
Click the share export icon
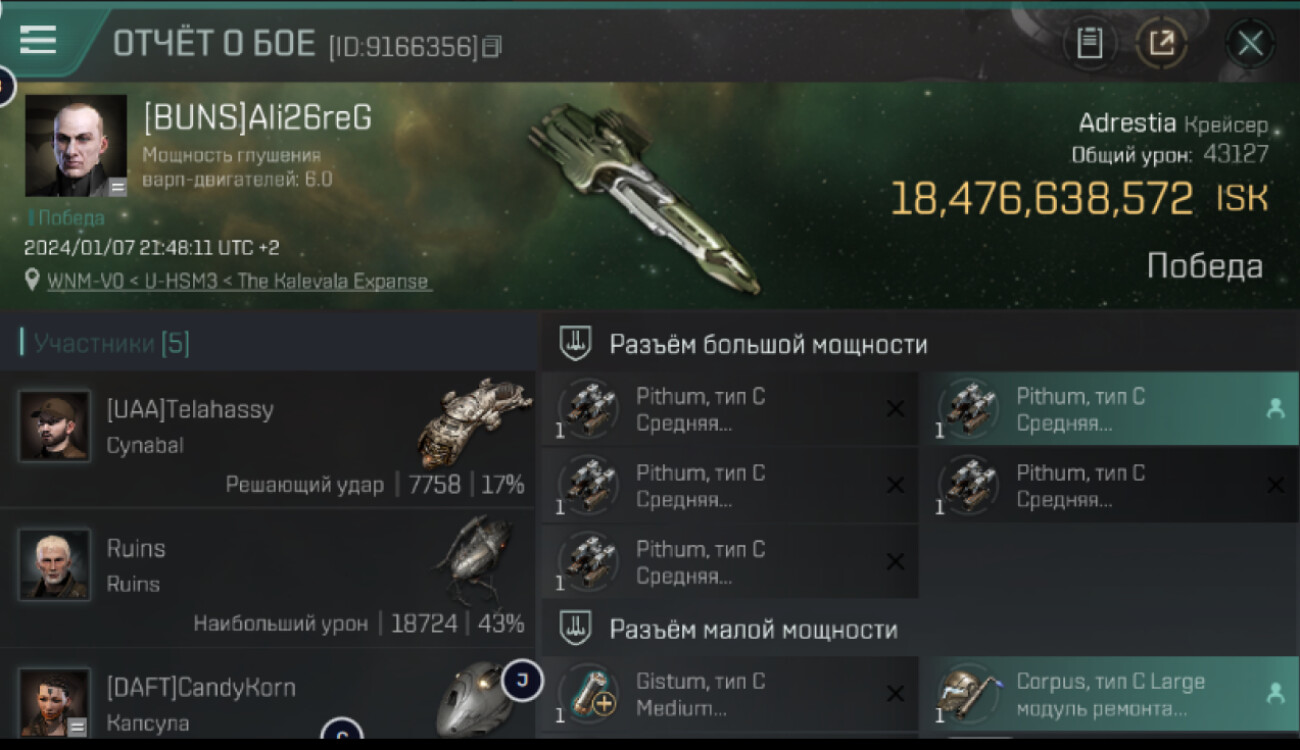click(1161, 43)
